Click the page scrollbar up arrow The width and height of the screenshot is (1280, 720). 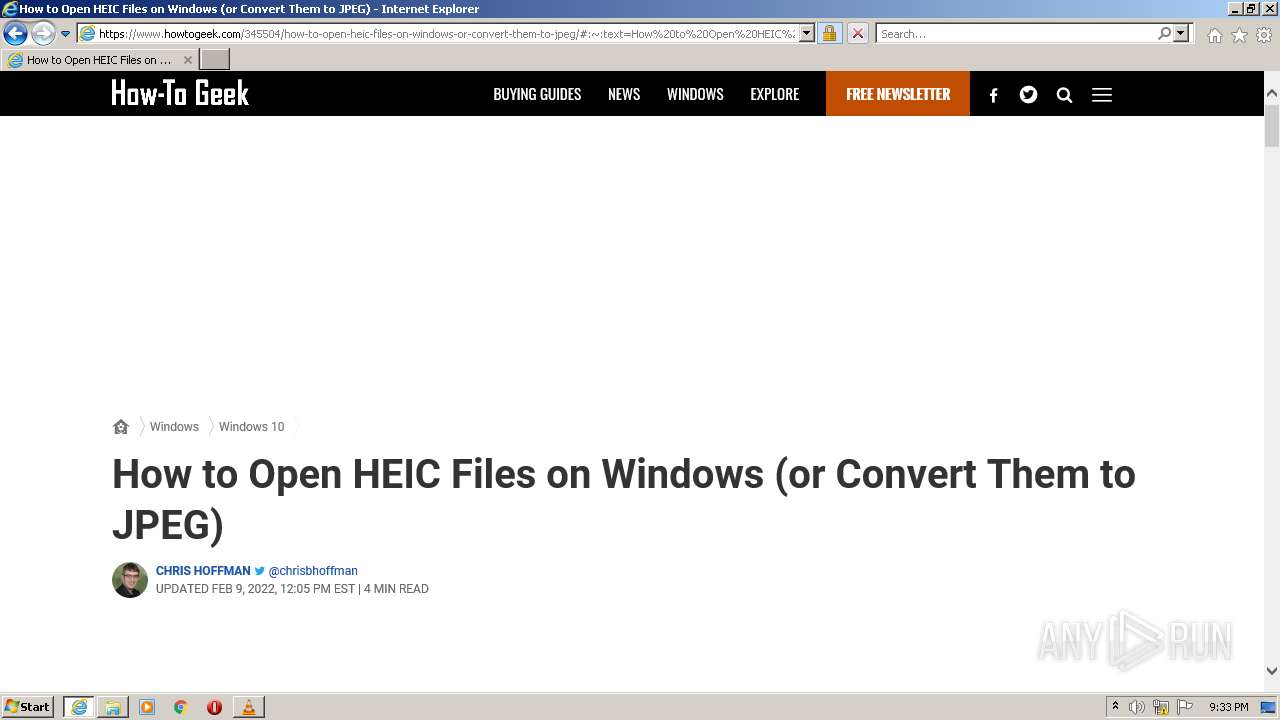point(1272,93)
